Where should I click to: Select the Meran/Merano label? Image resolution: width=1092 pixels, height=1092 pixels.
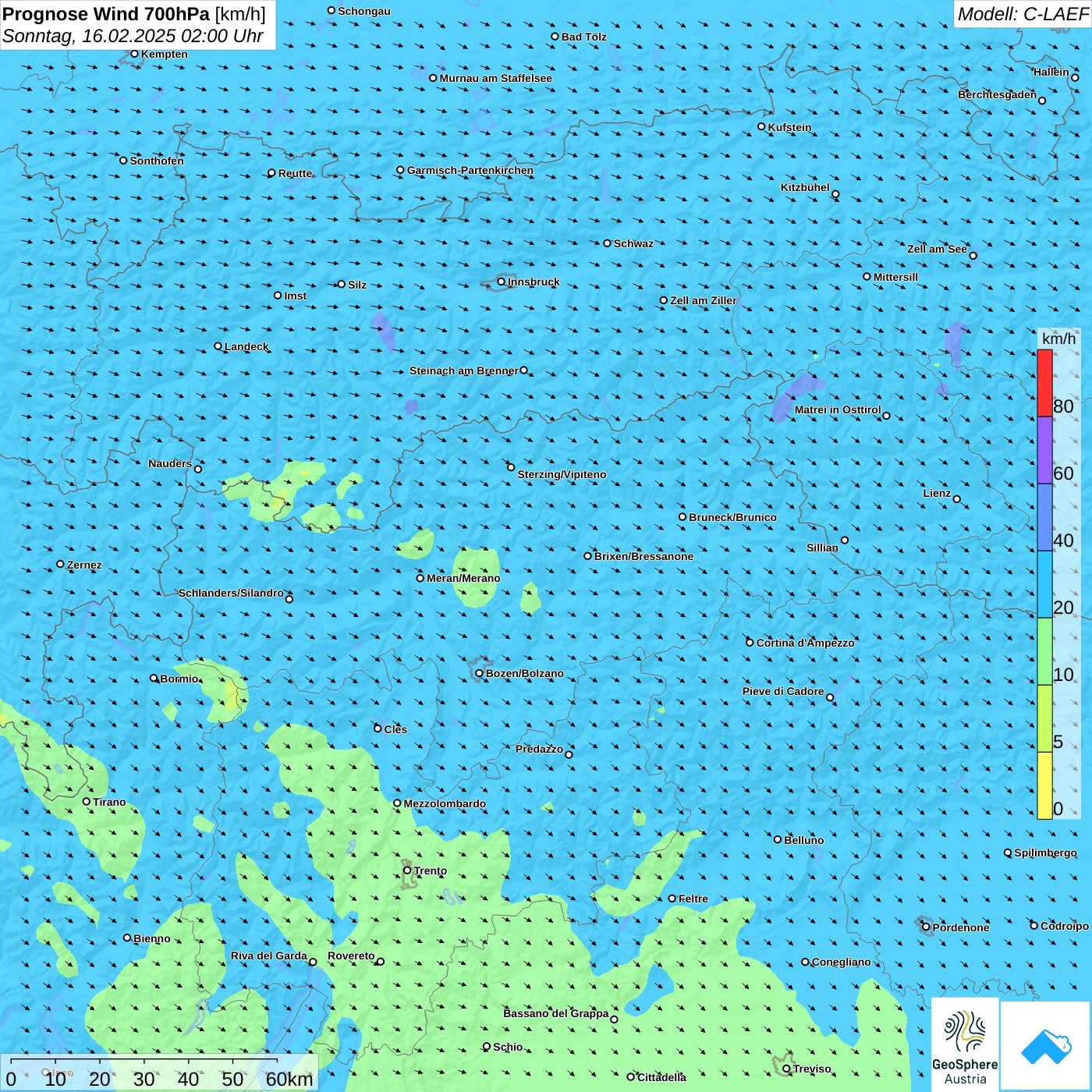463,578
